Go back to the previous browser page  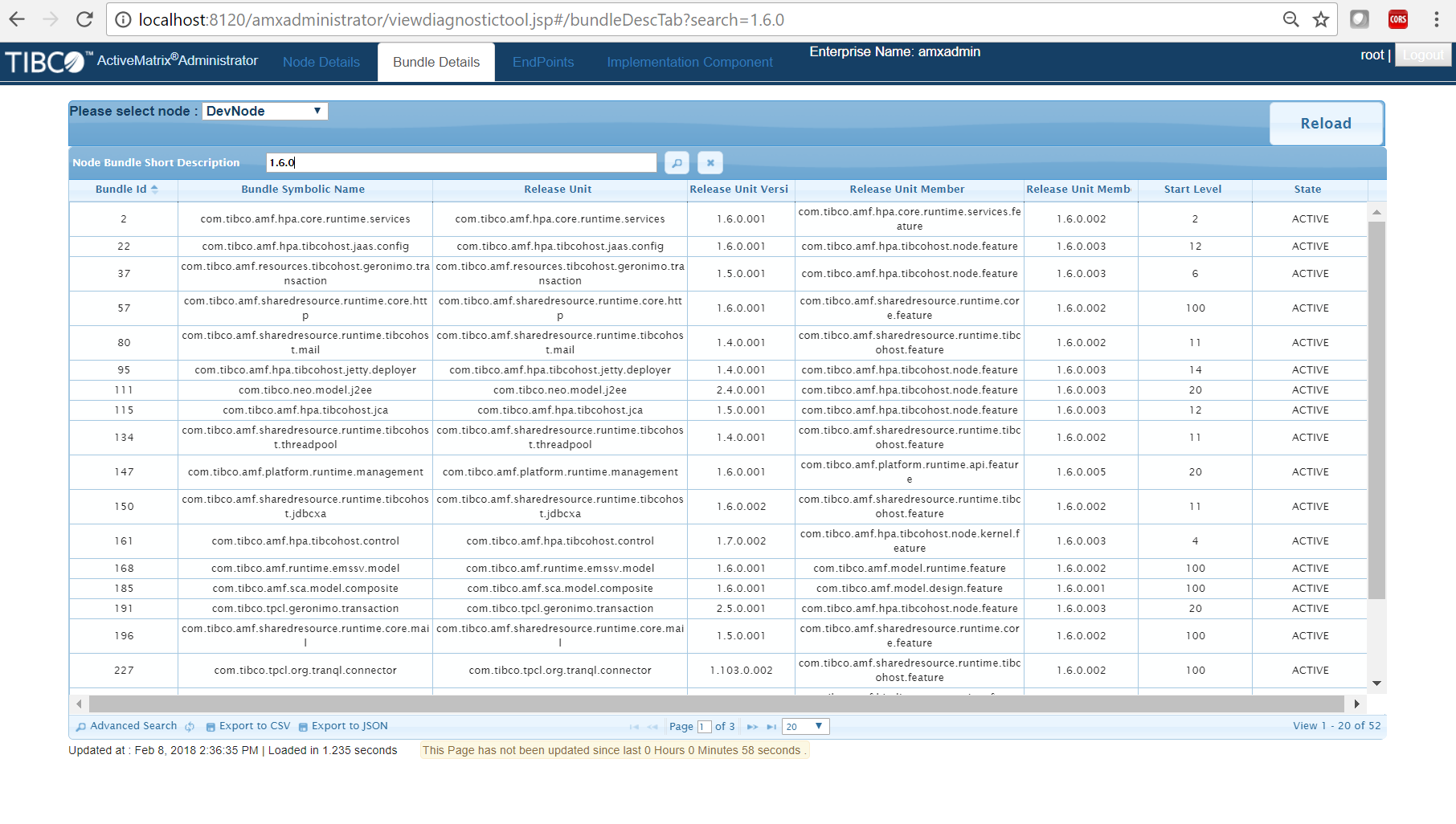coord(17,19)
